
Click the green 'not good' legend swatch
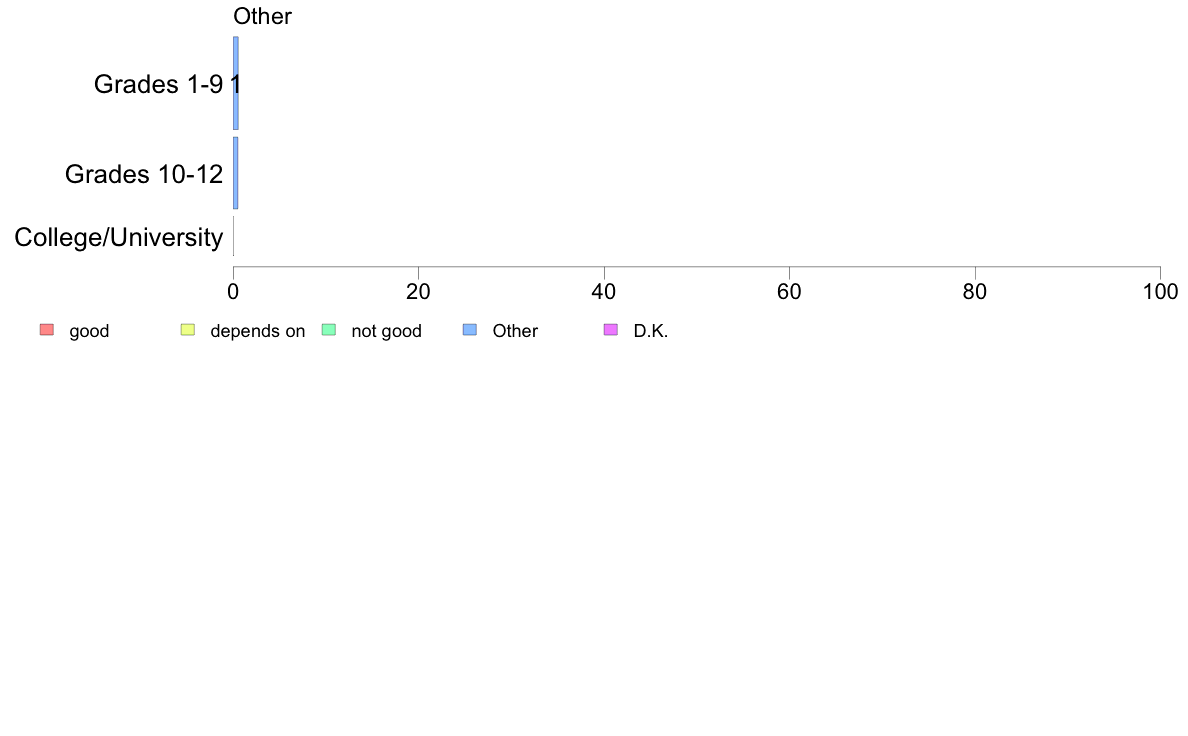pyautogui.click(x=328, y=330)
